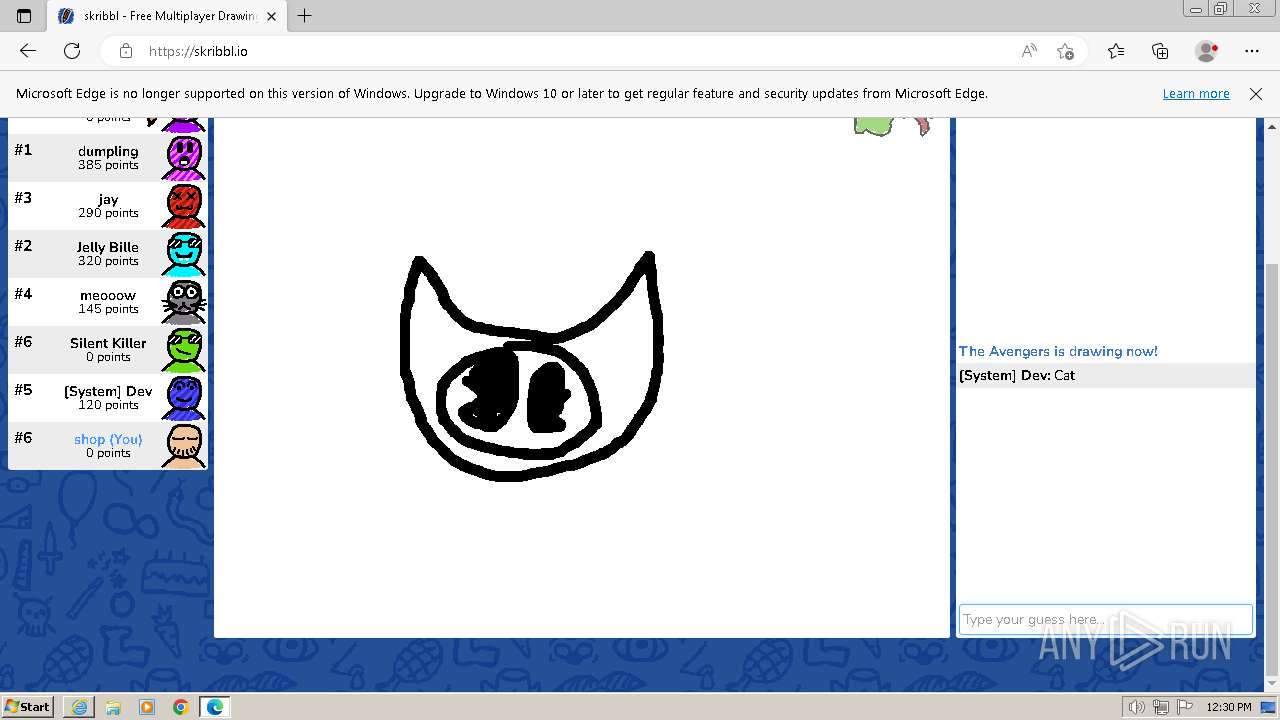The height and width of the screenshot is (720, 1280).
Task: Click the drawn cat on canvas
Action: point(530,368)
